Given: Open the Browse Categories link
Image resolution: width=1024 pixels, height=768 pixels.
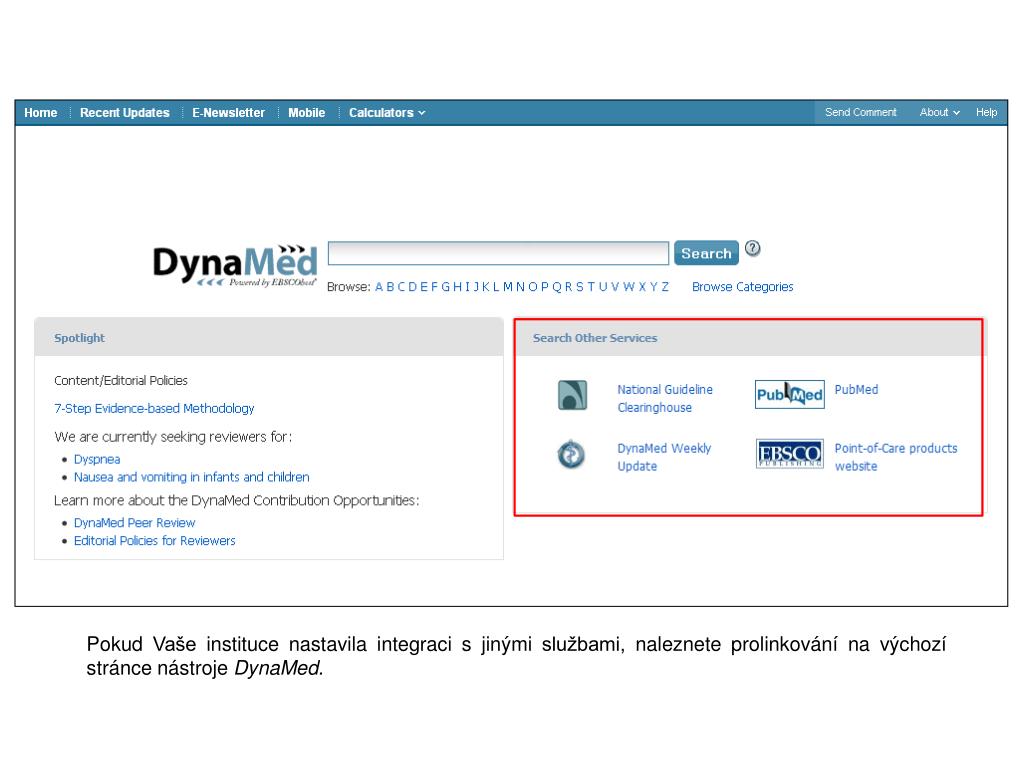Looking at the screenshot, I should (x=743, y=287).
